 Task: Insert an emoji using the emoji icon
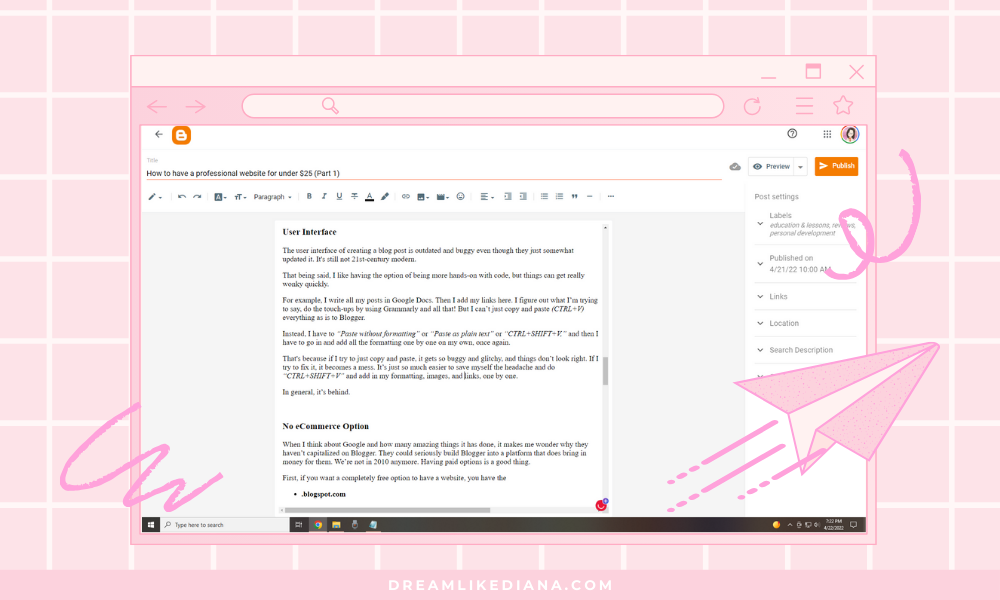point(460,197)
